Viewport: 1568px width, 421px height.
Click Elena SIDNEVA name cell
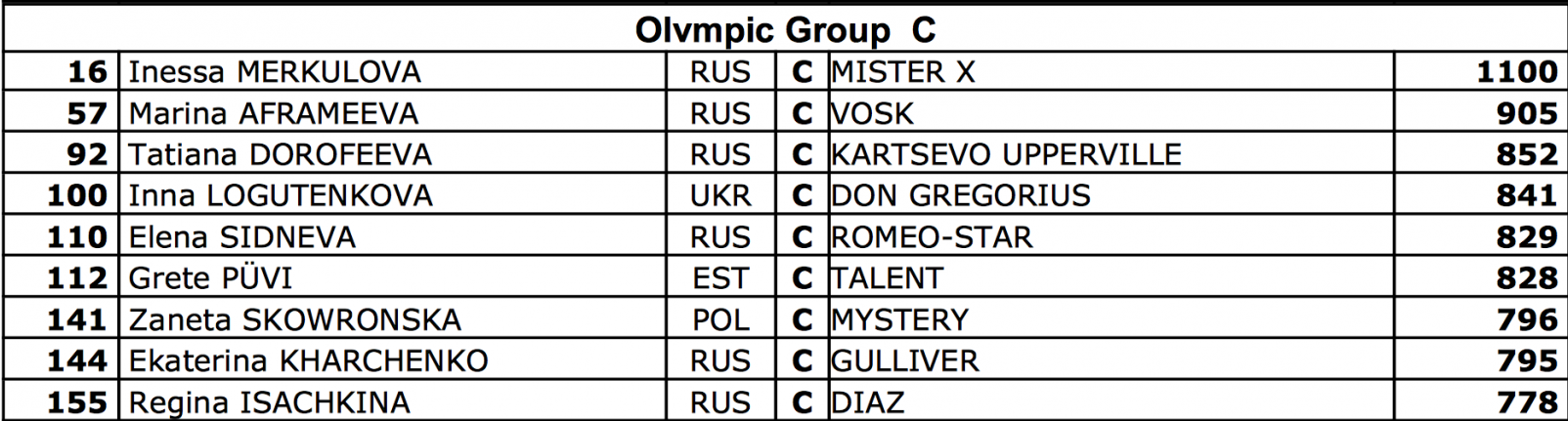(242, 238)
